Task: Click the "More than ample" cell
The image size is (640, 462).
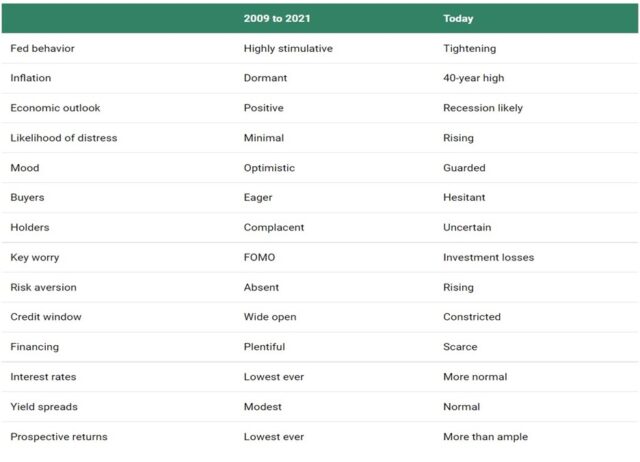Action: 485,437
